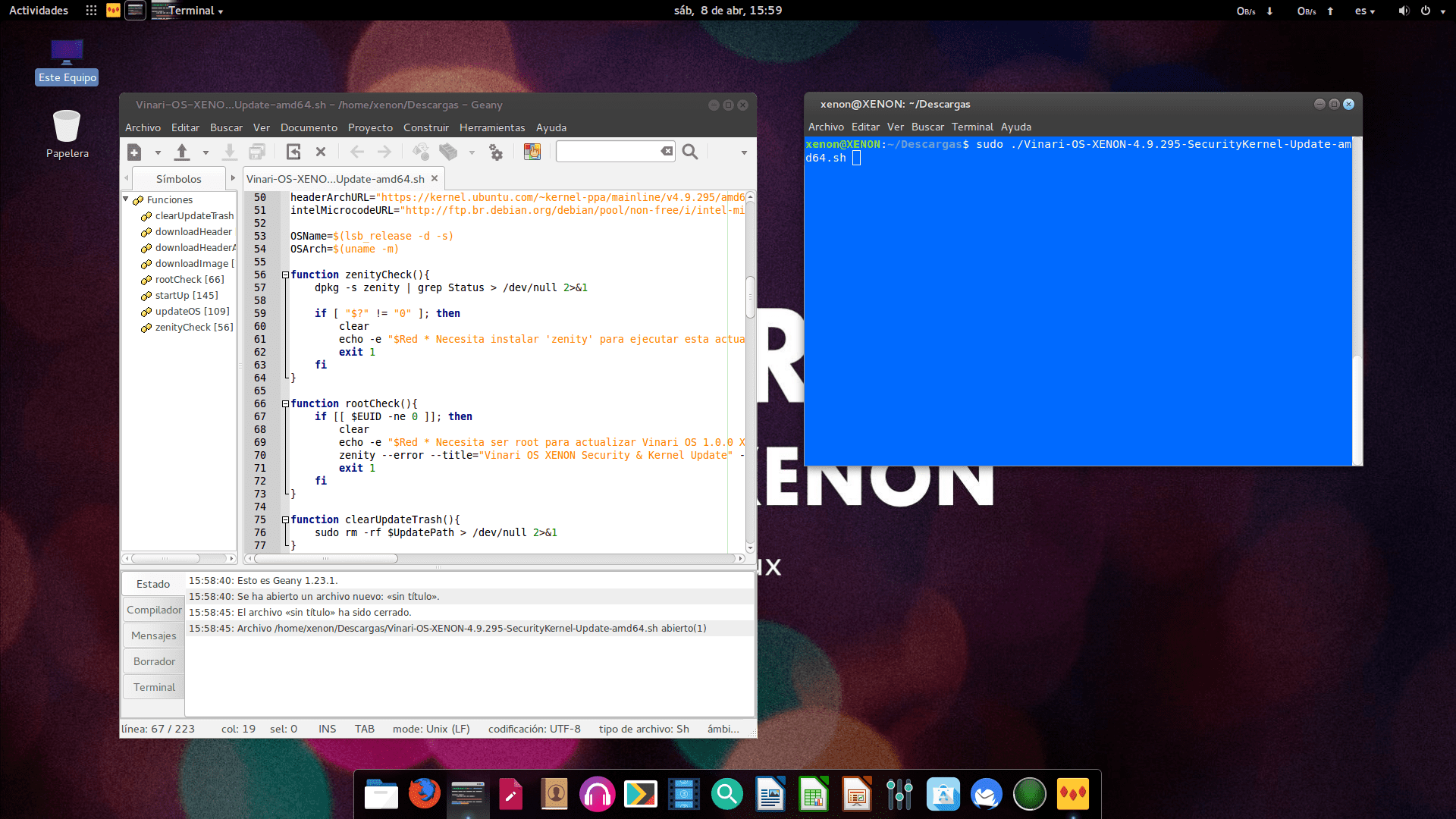Open the toolbar overflow dropdown arrow
The height and width of the screenshot is (819, 1456).
coord(744,153)
